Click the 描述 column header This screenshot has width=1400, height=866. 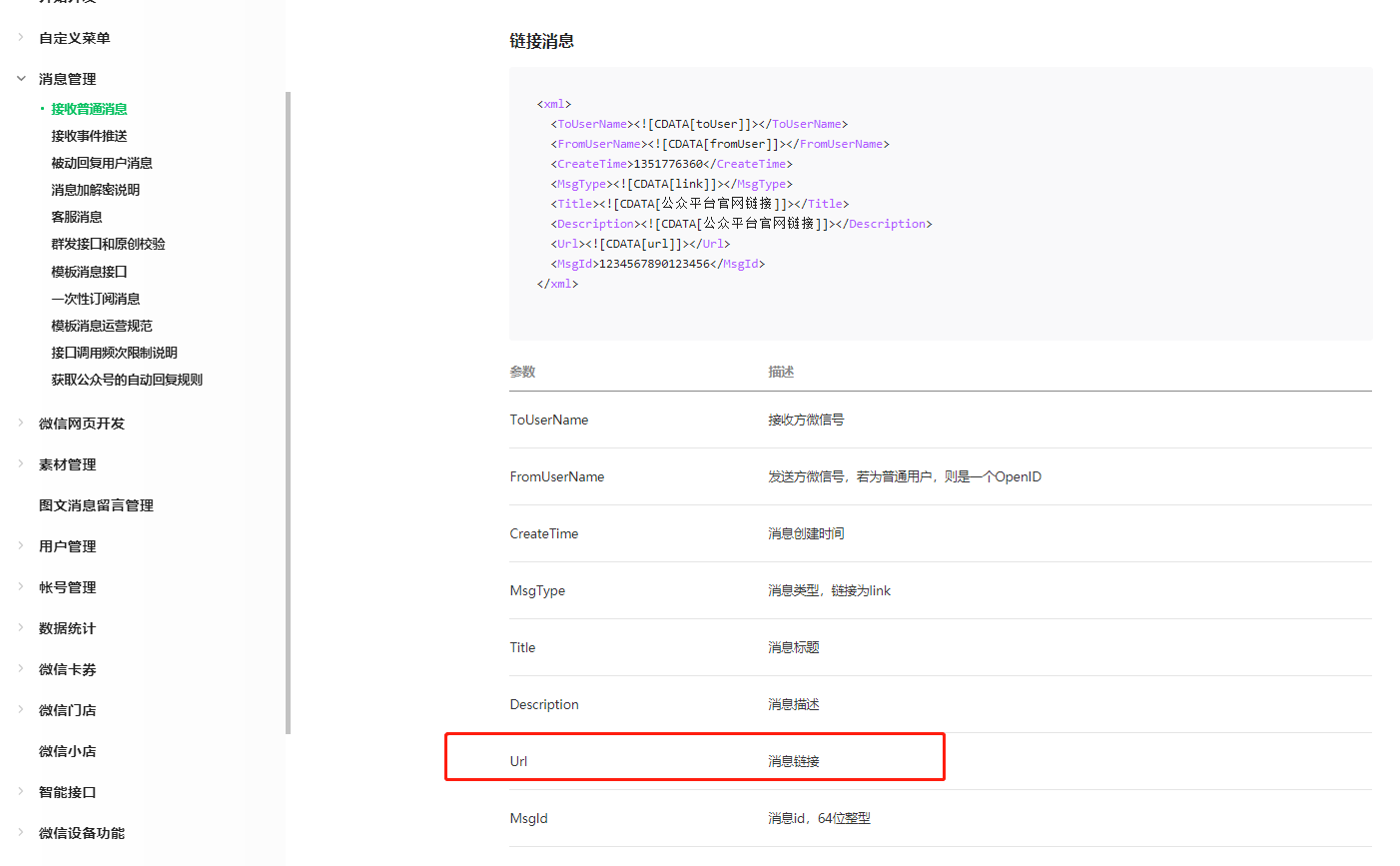(x=781, y=372)
